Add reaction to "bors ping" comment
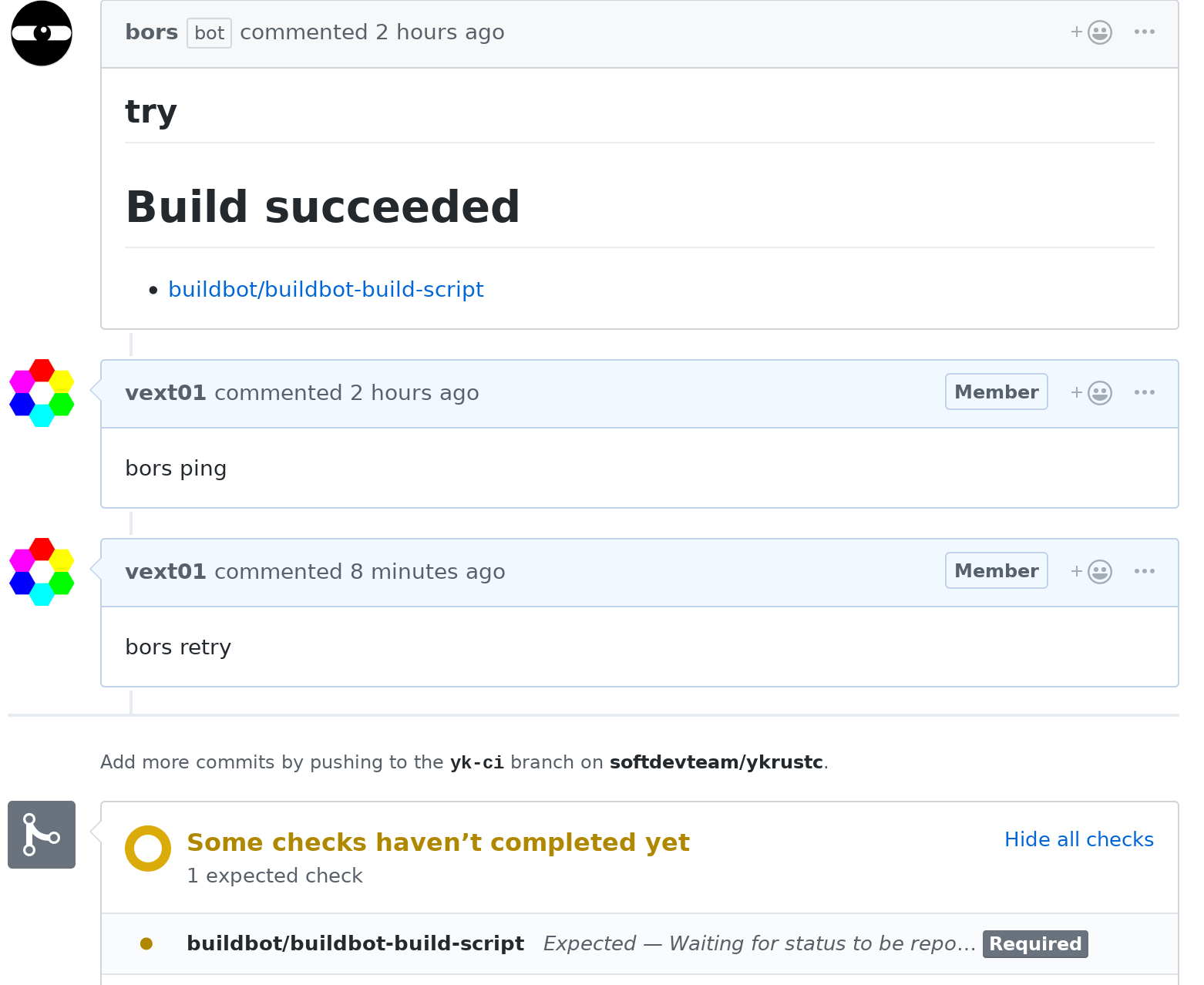The width and height of the screenshot is (1204, 985). point(1091,393)
